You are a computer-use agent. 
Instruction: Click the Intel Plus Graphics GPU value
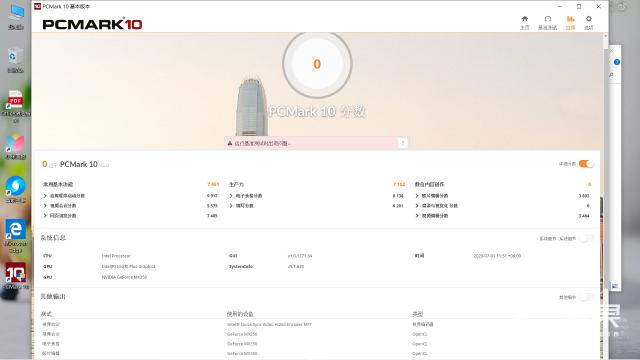click(128, 267)
